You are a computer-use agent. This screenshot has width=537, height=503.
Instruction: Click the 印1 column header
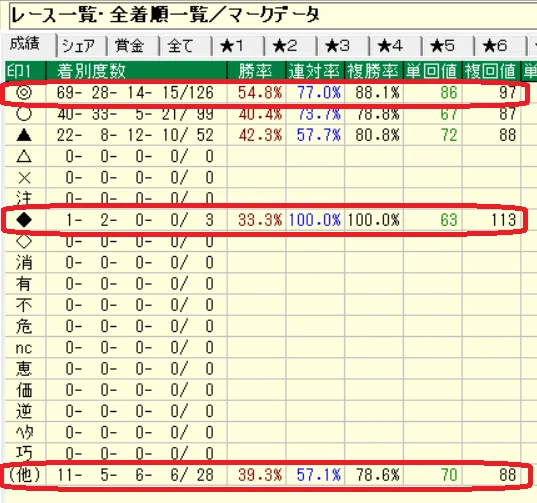[x=25, y=71]
